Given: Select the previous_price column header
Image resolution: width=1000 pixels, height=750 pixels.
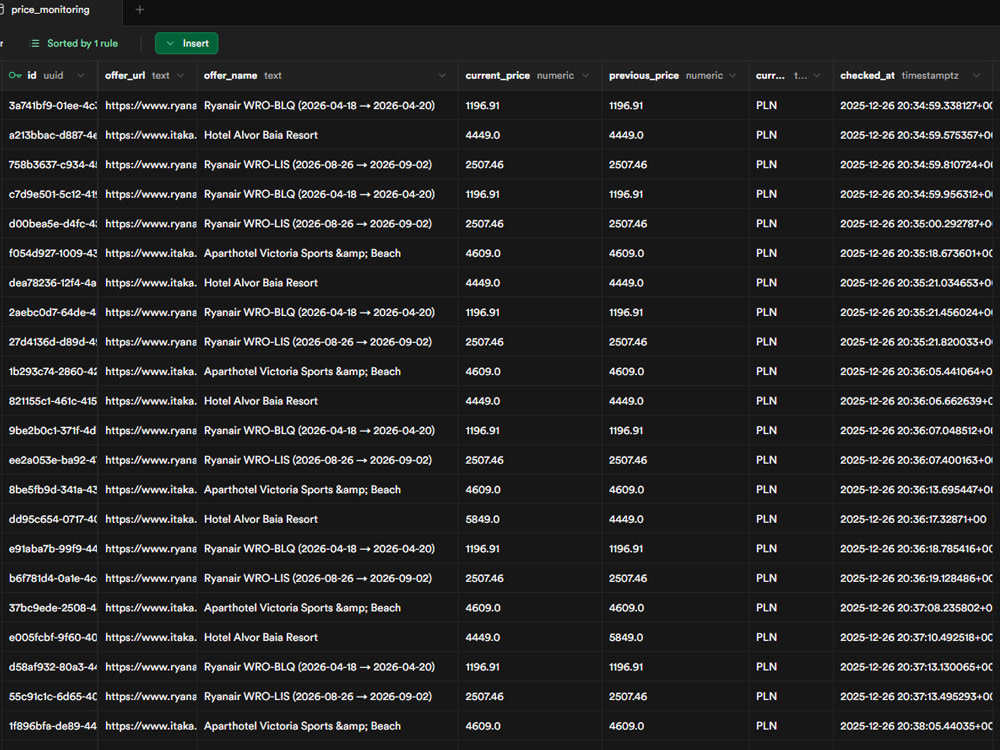Looking at the screenshot, I should pos(675,75).
